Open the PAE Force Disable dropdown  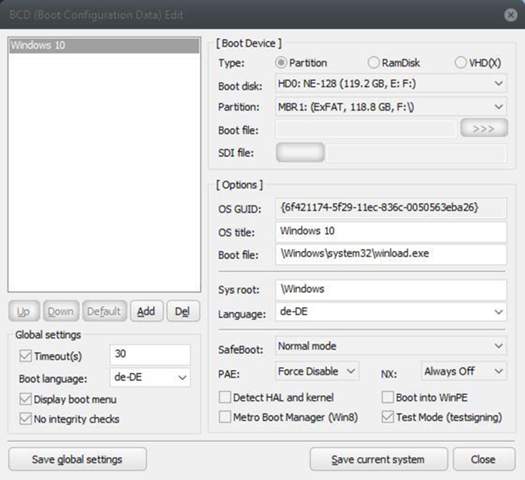pyautogui.click(x=317, y=371)
